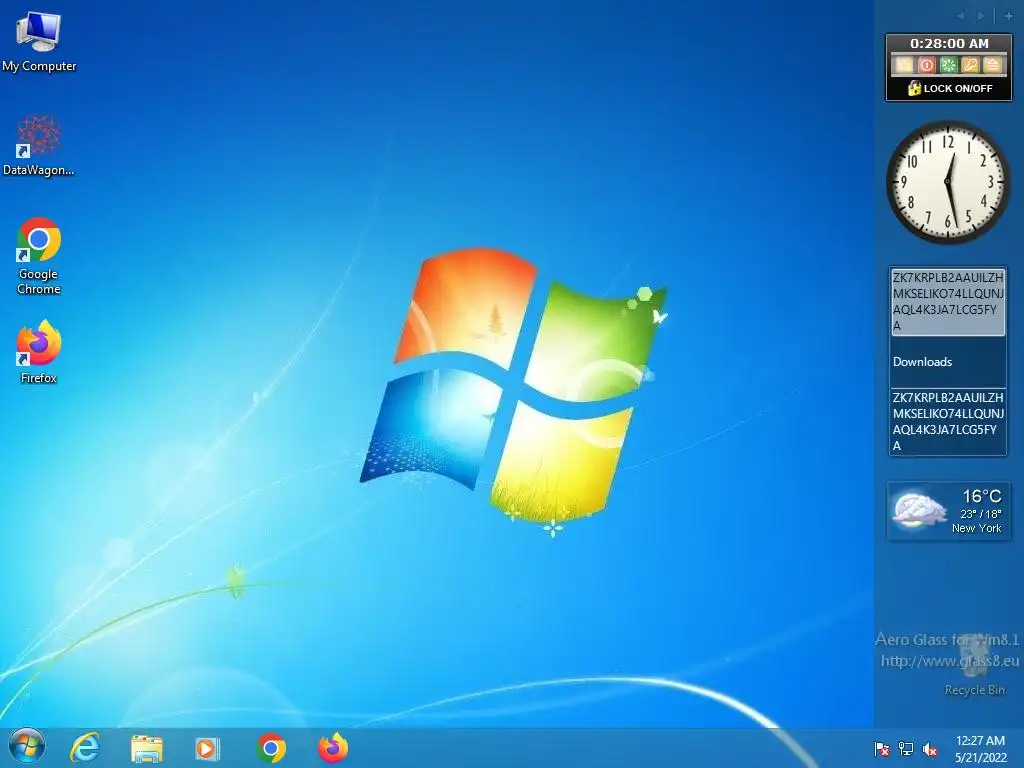Click the key icon in shutdown gadget
The image size is (1024, 768).
tap(970, 65)
